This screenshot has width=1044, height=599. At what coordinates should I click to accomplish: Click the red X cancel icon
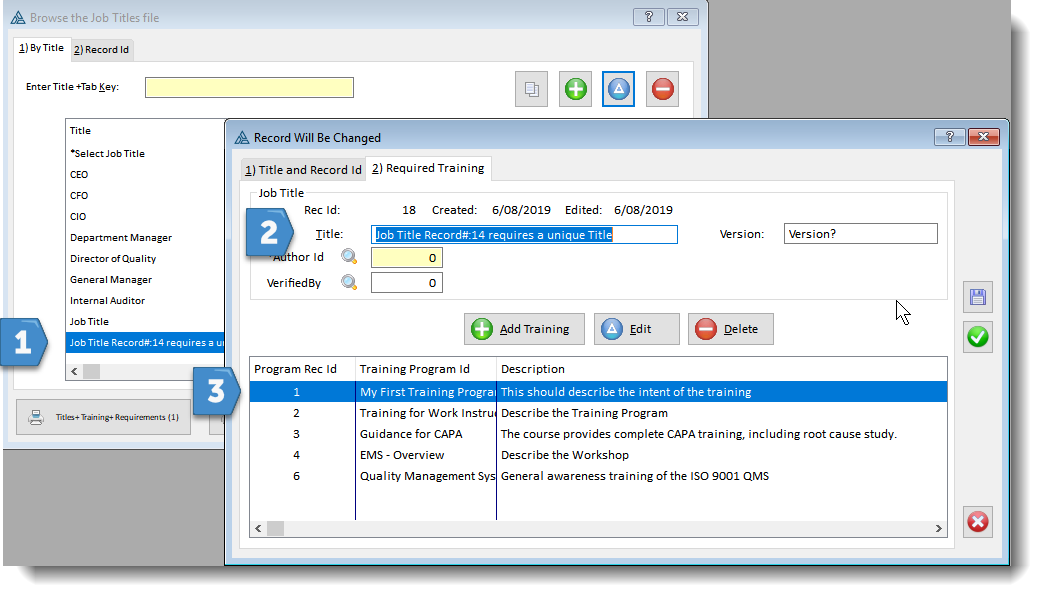tap(978, 522)
